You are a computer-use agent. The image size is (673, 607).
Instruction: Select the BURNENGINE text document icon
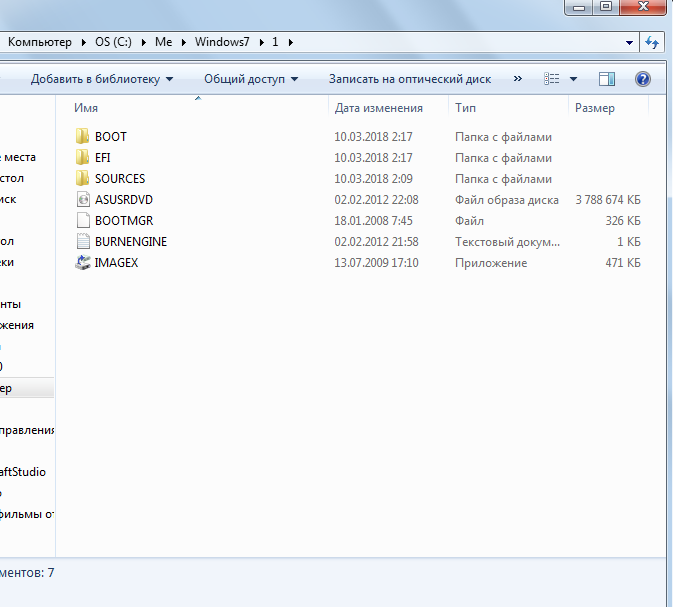pyautogui.click(x=83, y=242)
